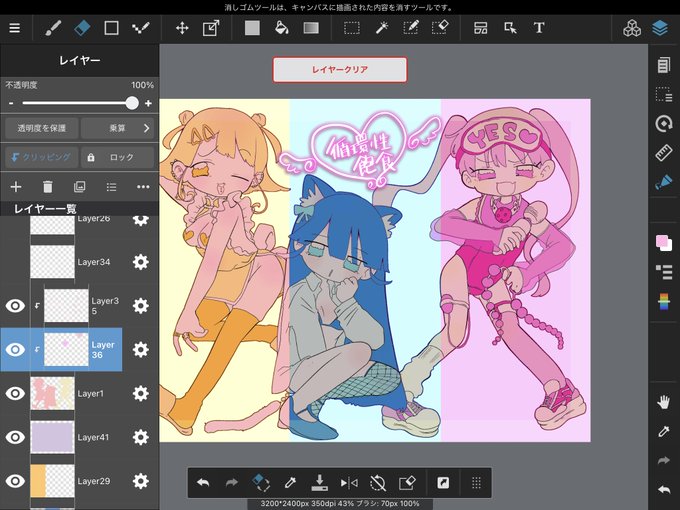Toggle the layer ロック option
The height and width of the screenshot is (510, 680).
click(x=118, y=157)
